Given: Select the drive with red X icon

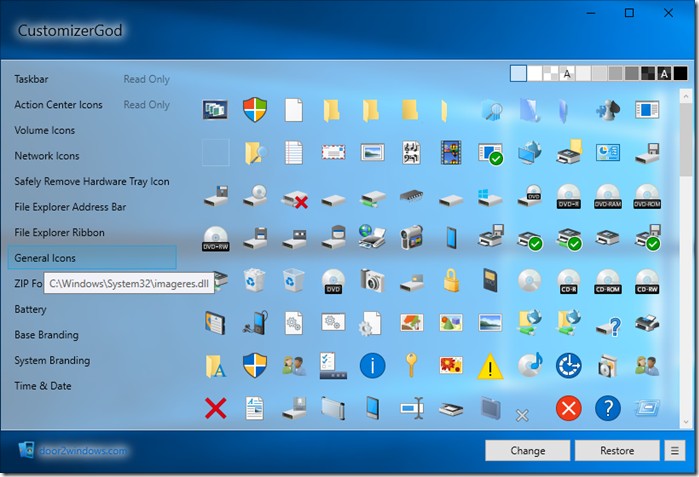Looking at the screenshot, I should point(294,199).
